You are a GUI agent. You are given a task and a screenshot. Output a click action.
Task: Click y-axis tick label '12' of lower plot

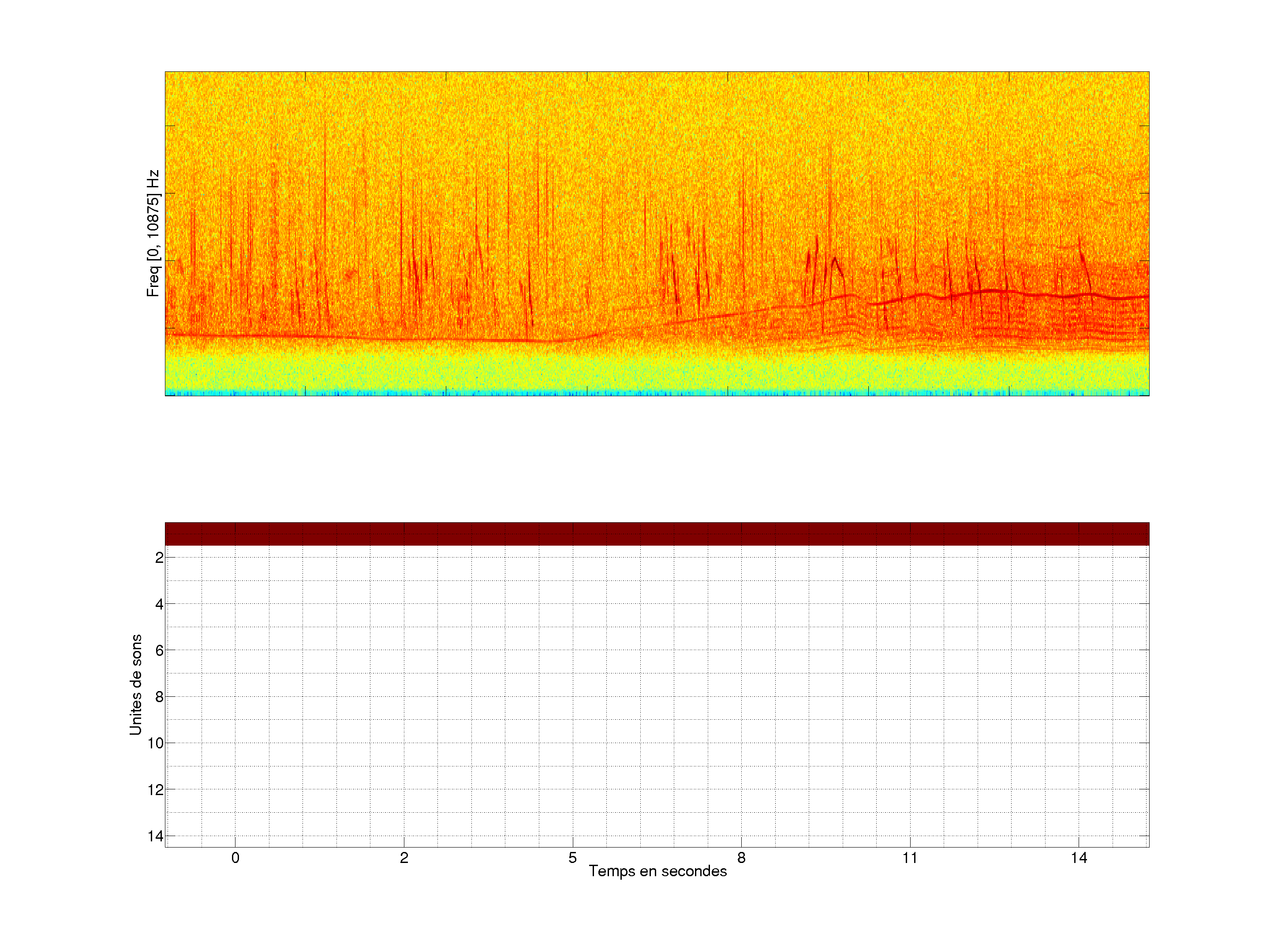[x=156, y=790]
